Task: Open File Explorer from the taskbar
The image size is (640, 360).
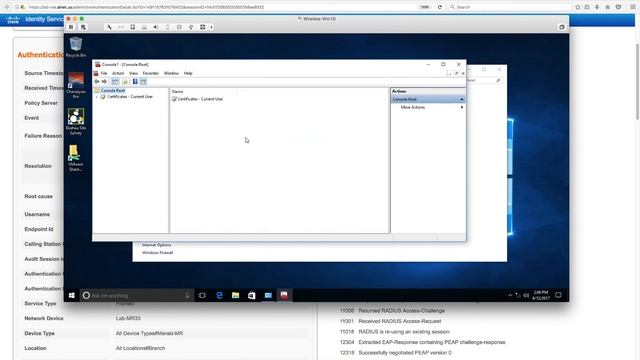Action: [236, 295]
